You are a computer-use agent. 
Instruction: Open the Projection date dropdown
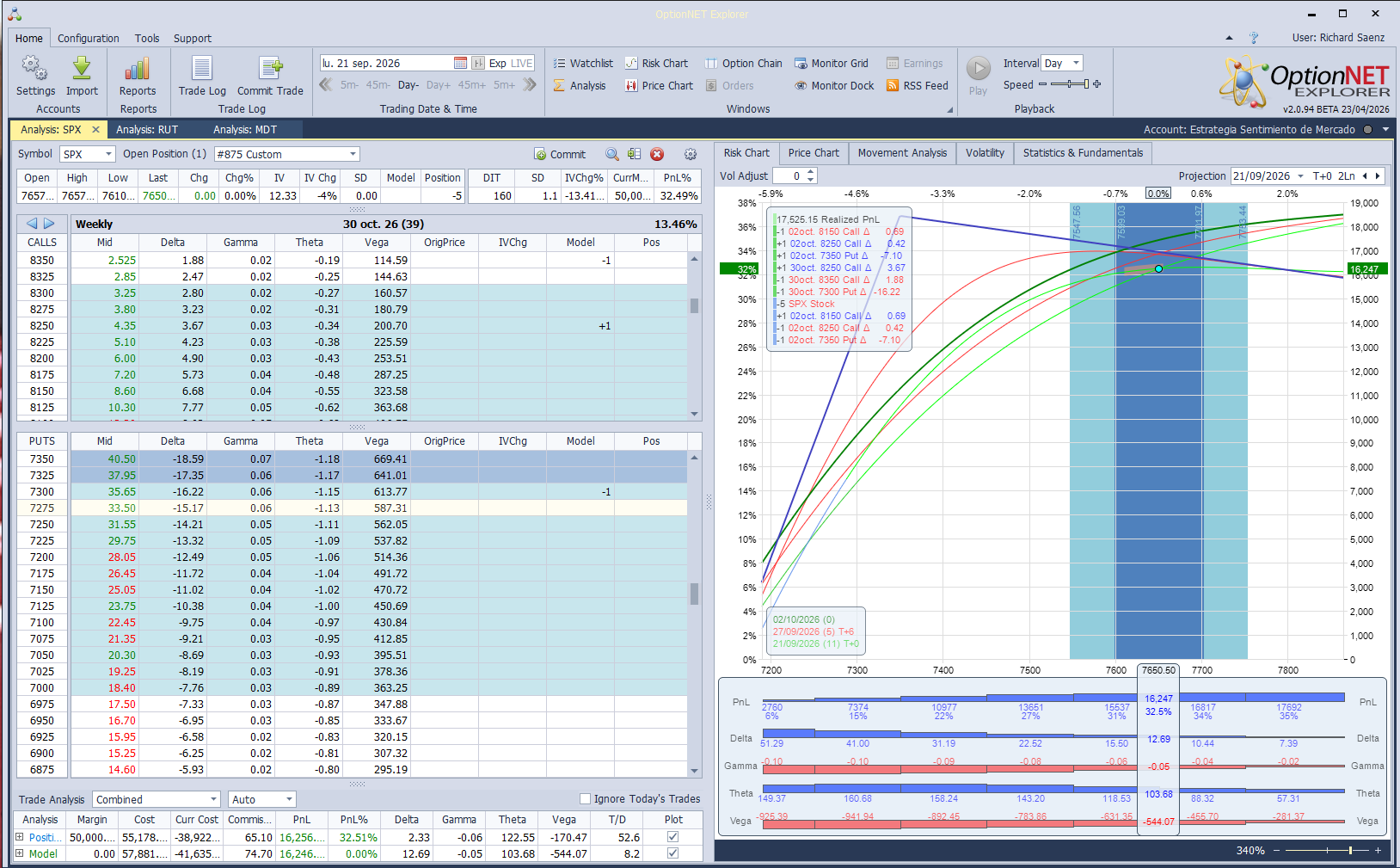[1300, 175]
